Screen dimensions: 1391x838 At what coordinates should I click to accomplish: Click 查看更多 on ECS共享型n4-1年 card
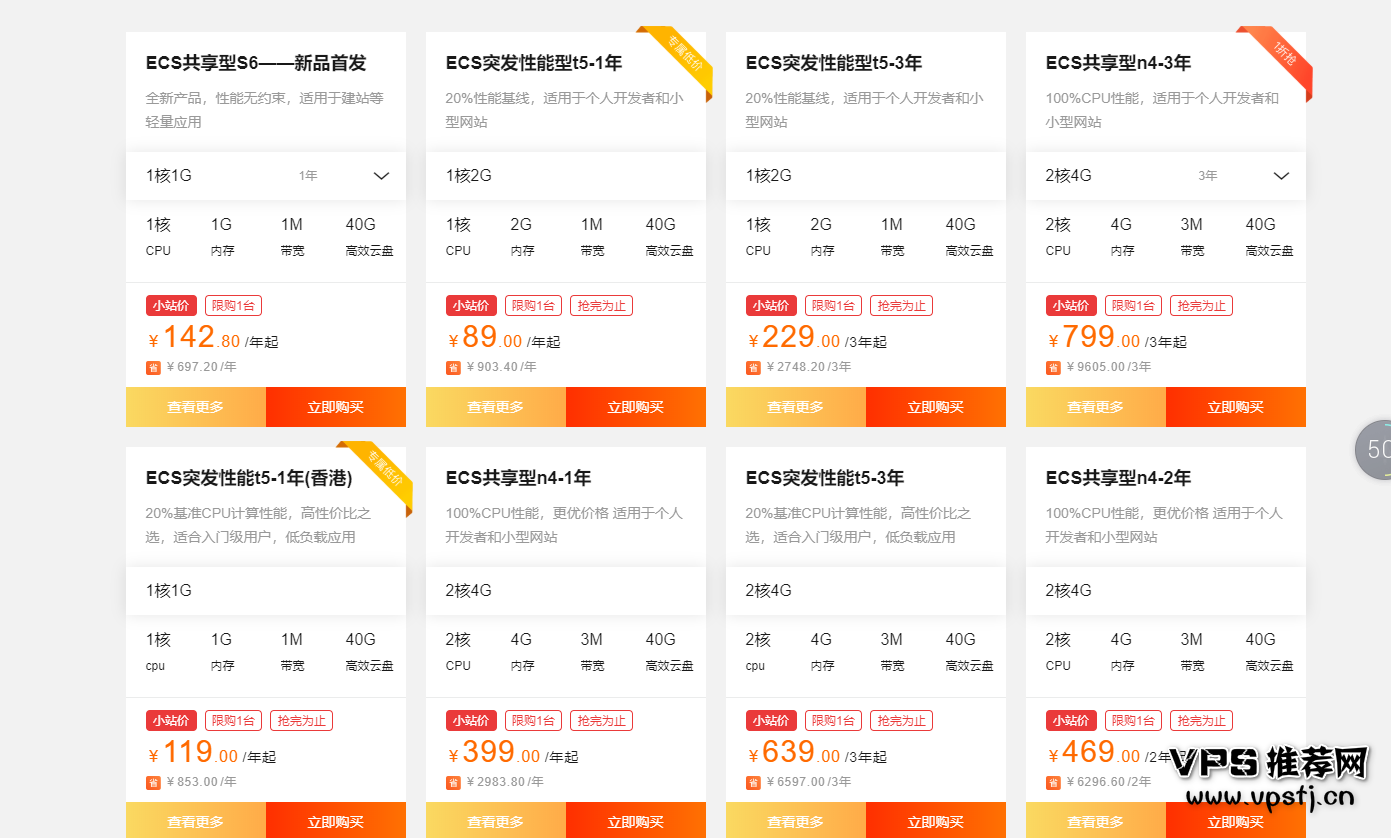click(x=496, y=821)
